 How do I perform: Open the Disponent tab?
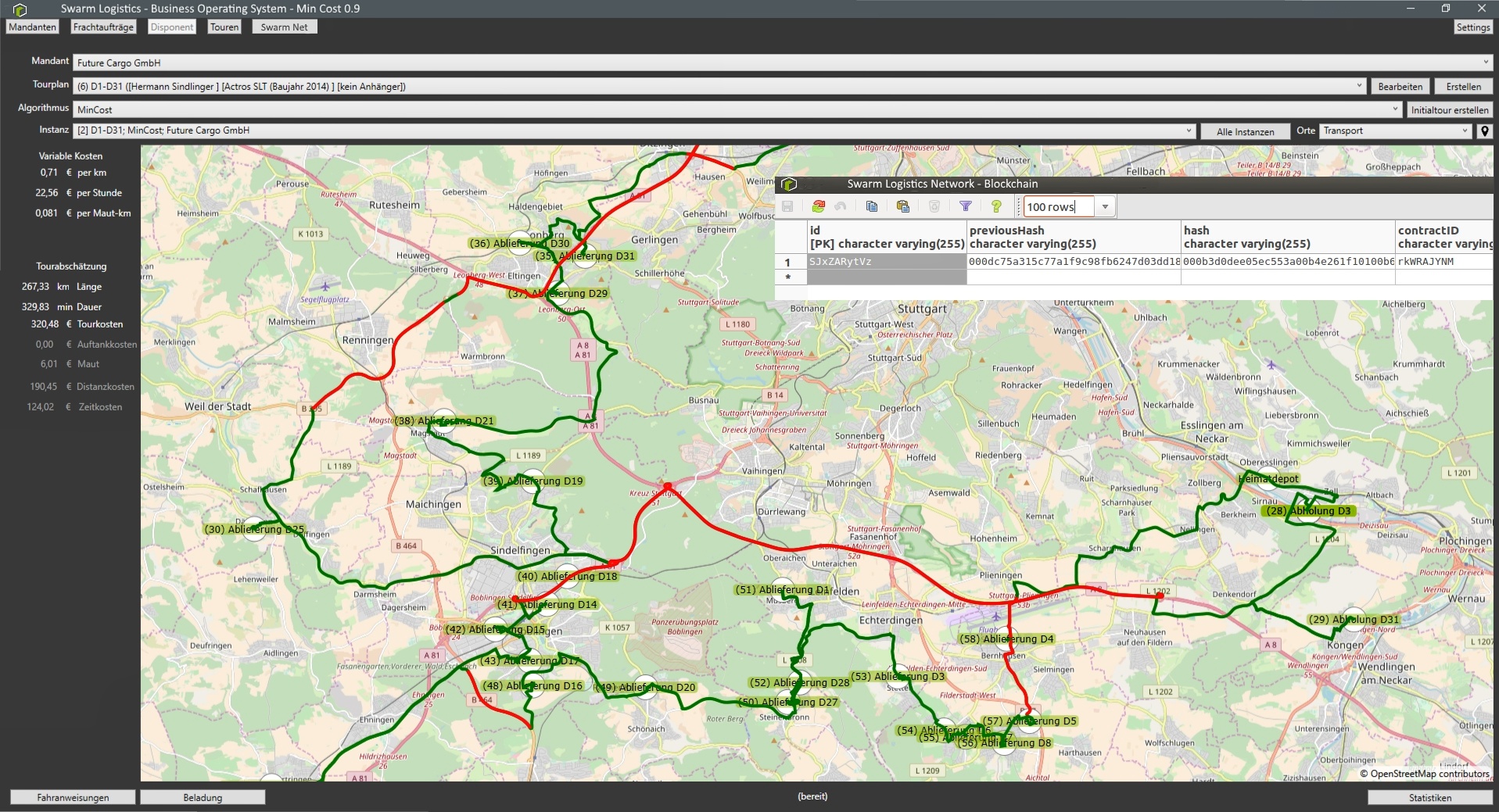coord(172,27)
